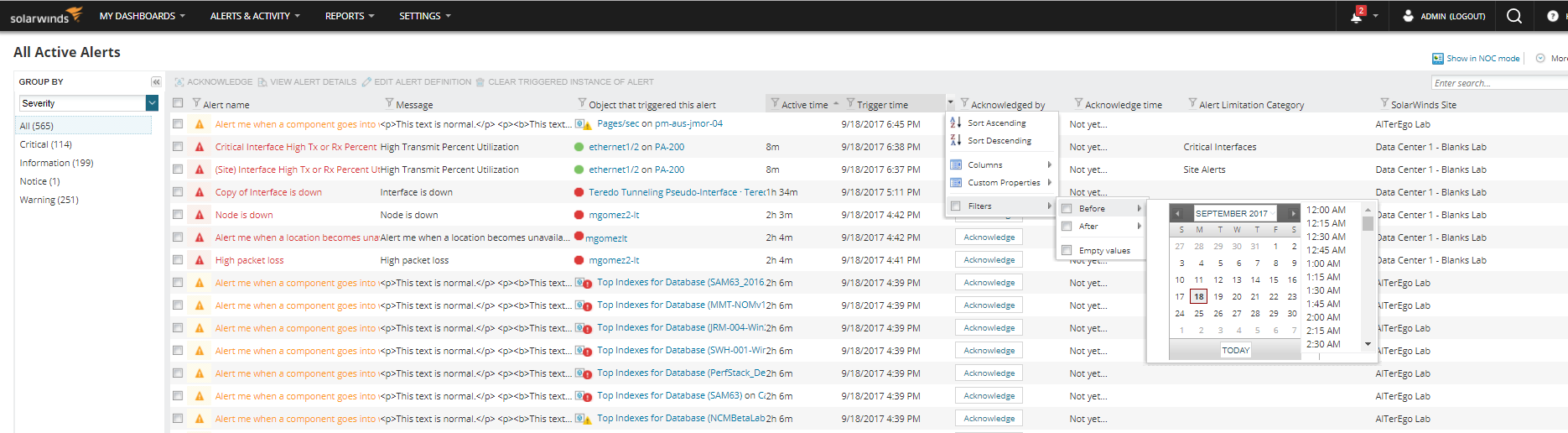Click the red critical icon for Node is down

pos(200,215)
